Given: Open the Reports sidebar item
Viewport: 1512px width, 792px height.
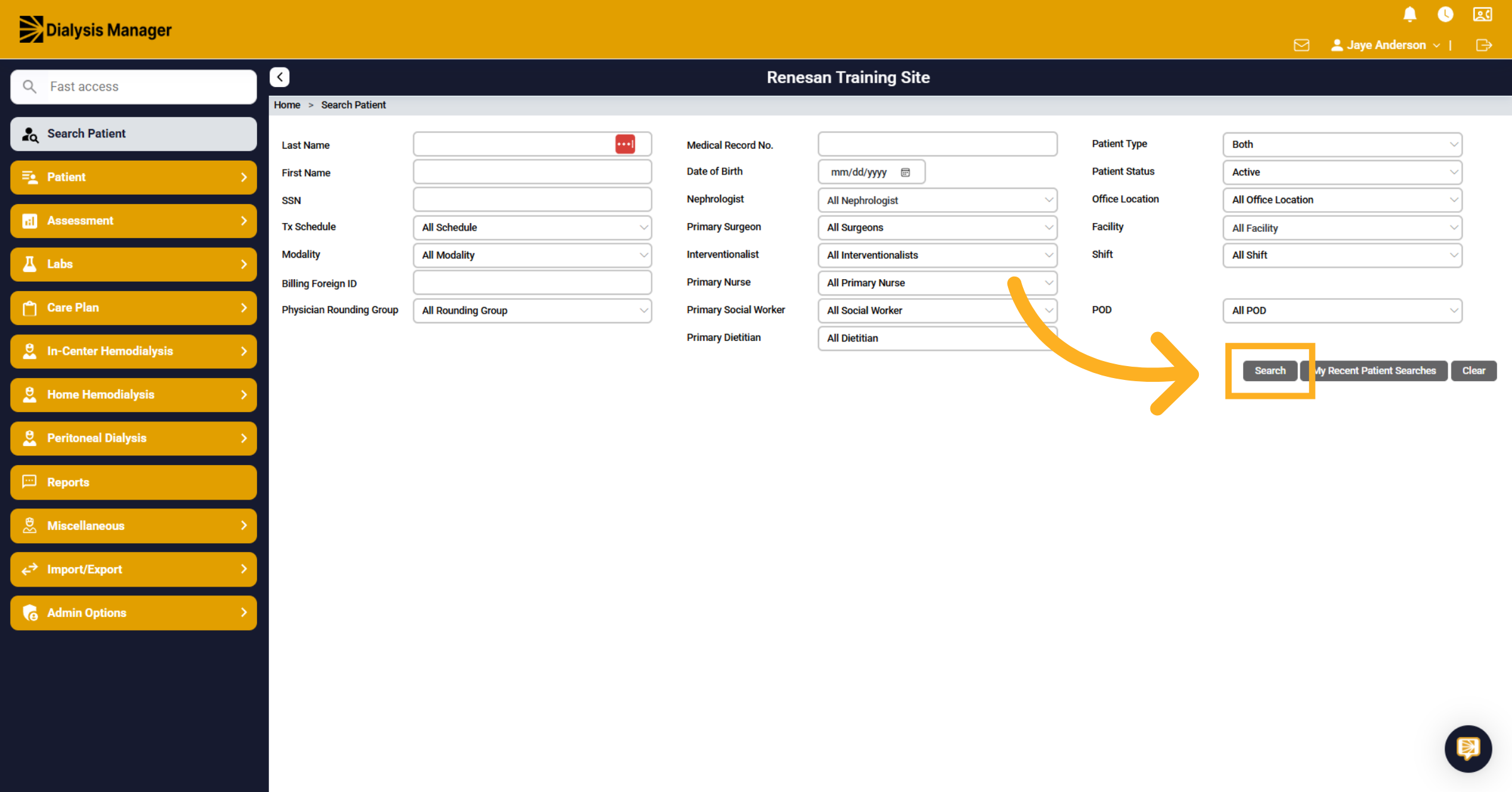Looking at the screenshot, I should (x=134, y=482).
